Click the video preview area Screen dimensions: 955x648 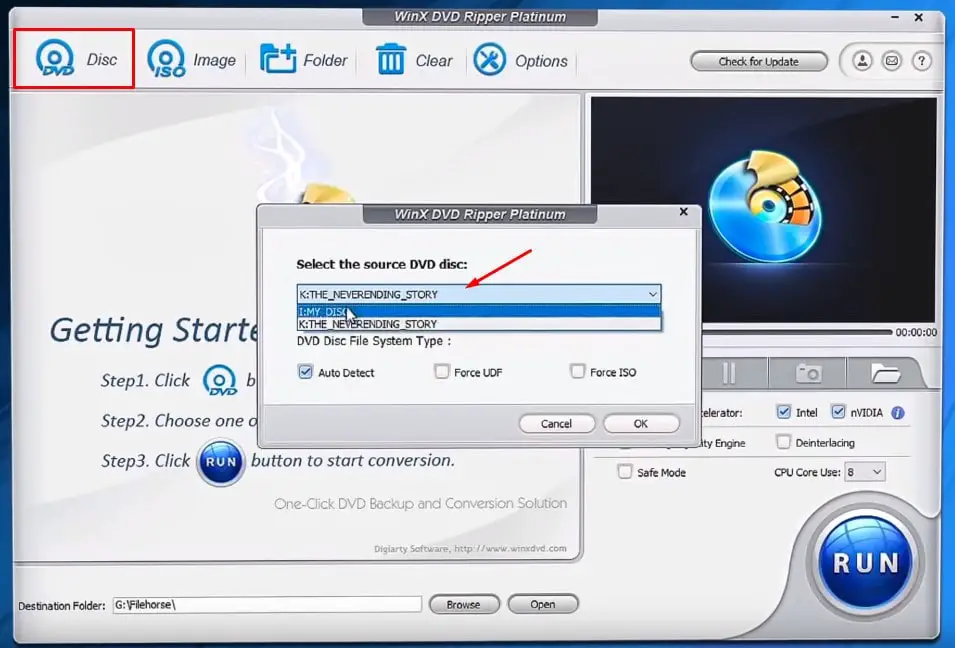(x=764, y=210)
